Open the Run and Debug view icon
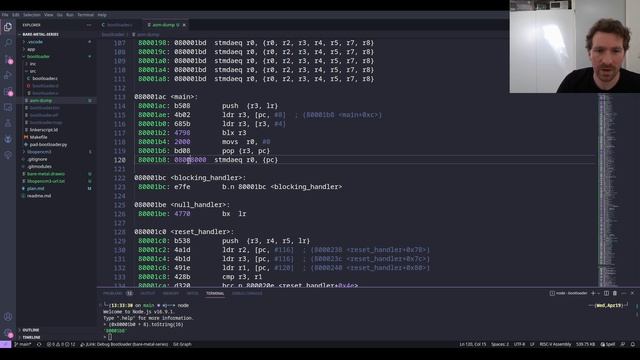 (8, 75)
